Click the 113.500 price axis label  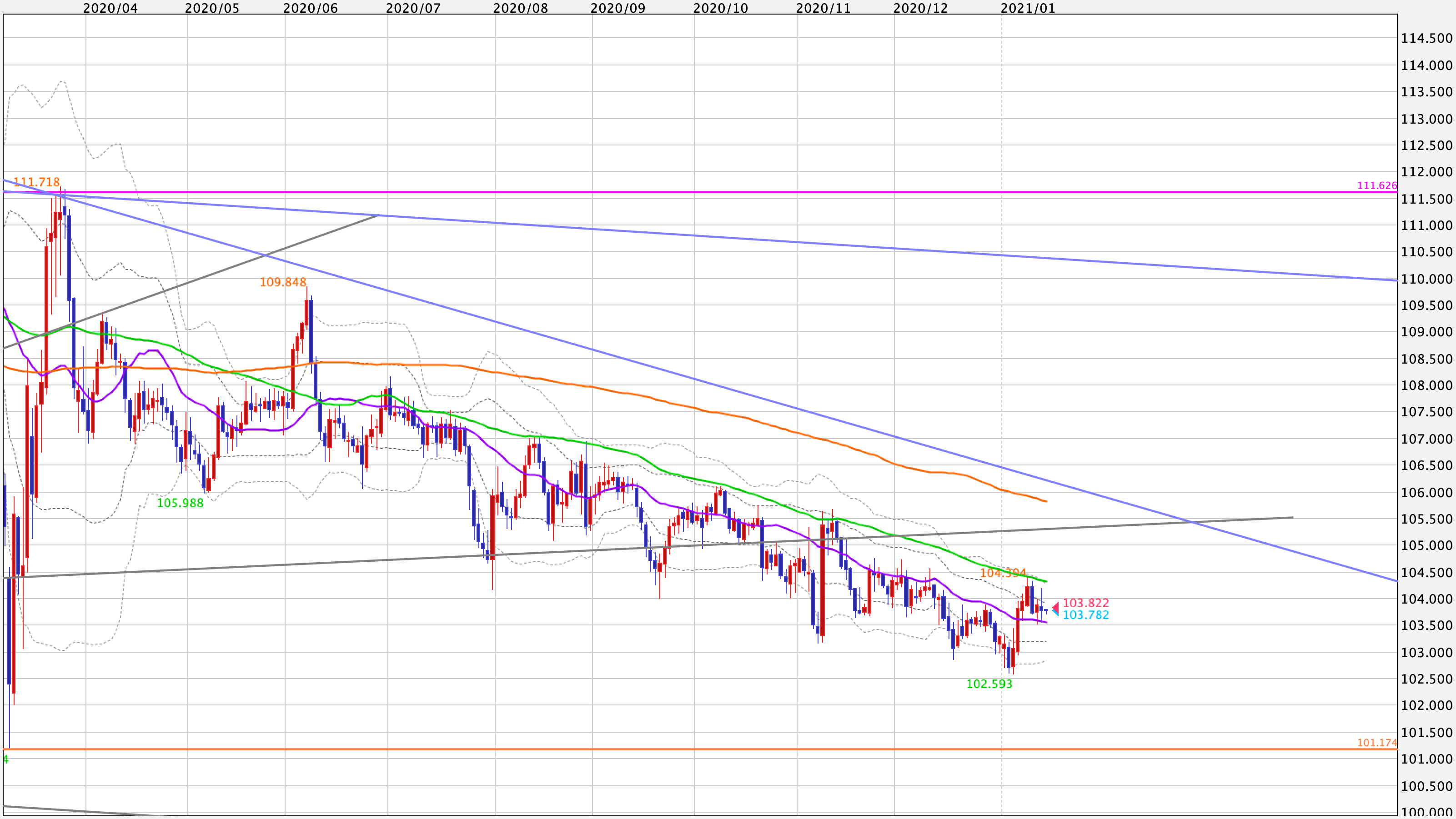click(1426, 91)
